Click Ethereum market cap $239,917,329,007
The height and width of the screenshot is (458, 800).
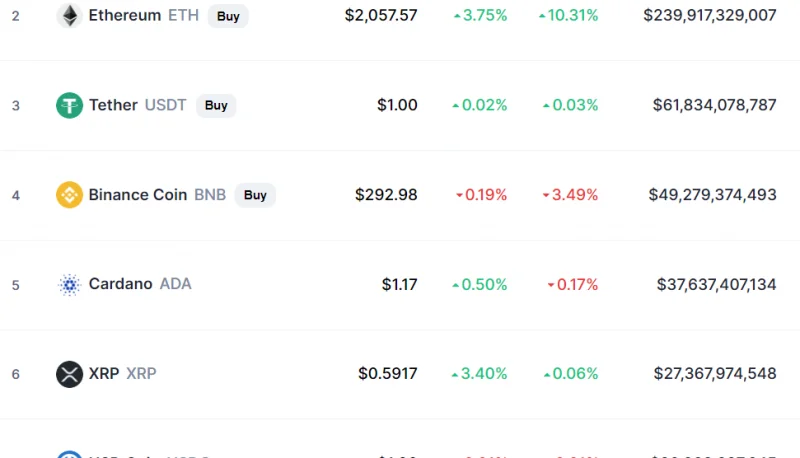coord(710,15)
